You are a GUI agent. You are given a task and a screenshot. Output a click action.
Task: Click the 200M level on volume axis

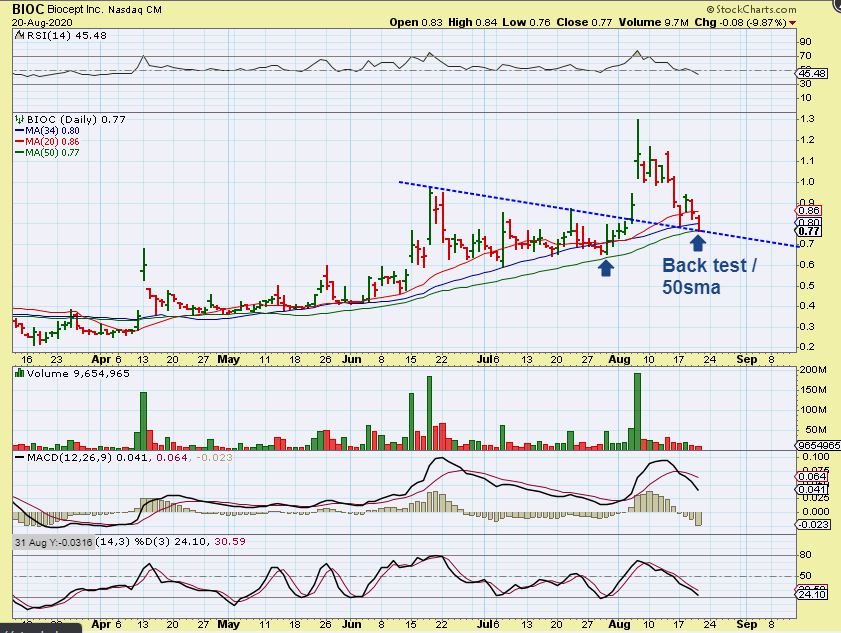point(813,370)
